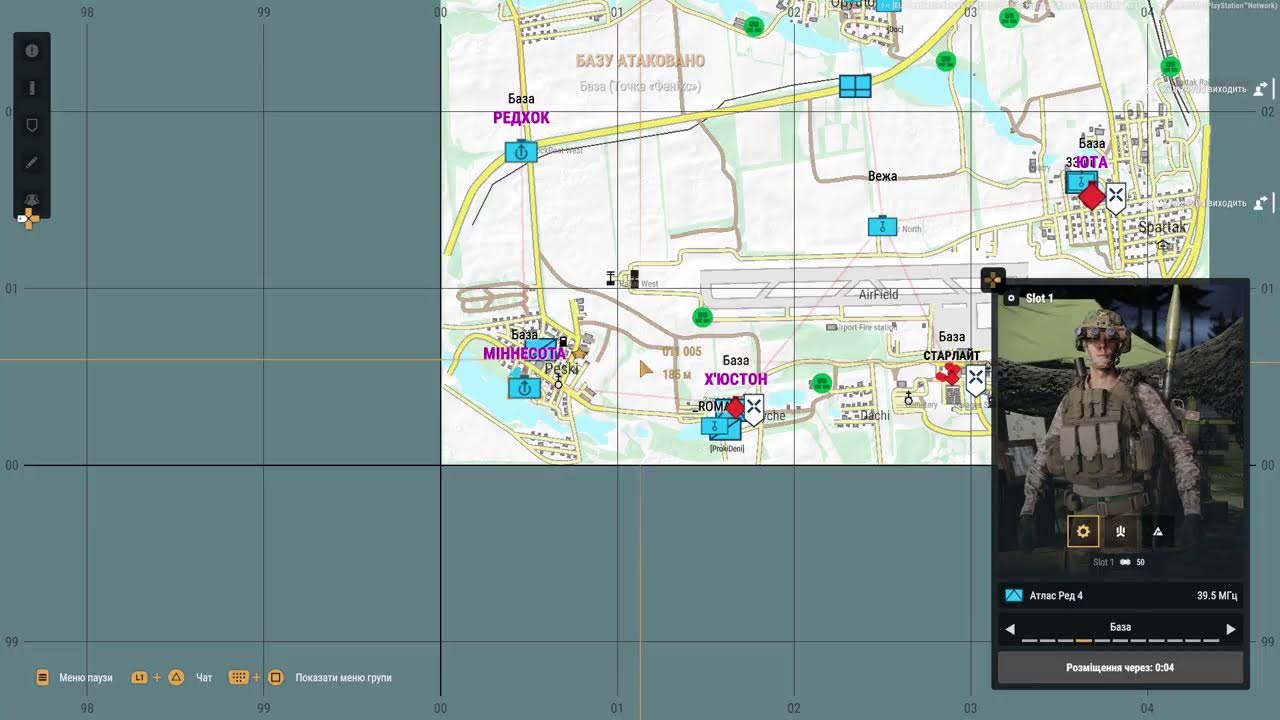1280x720 pixels.
Task: Click the green unit marker near Dachi
Action: click(822, 383)
